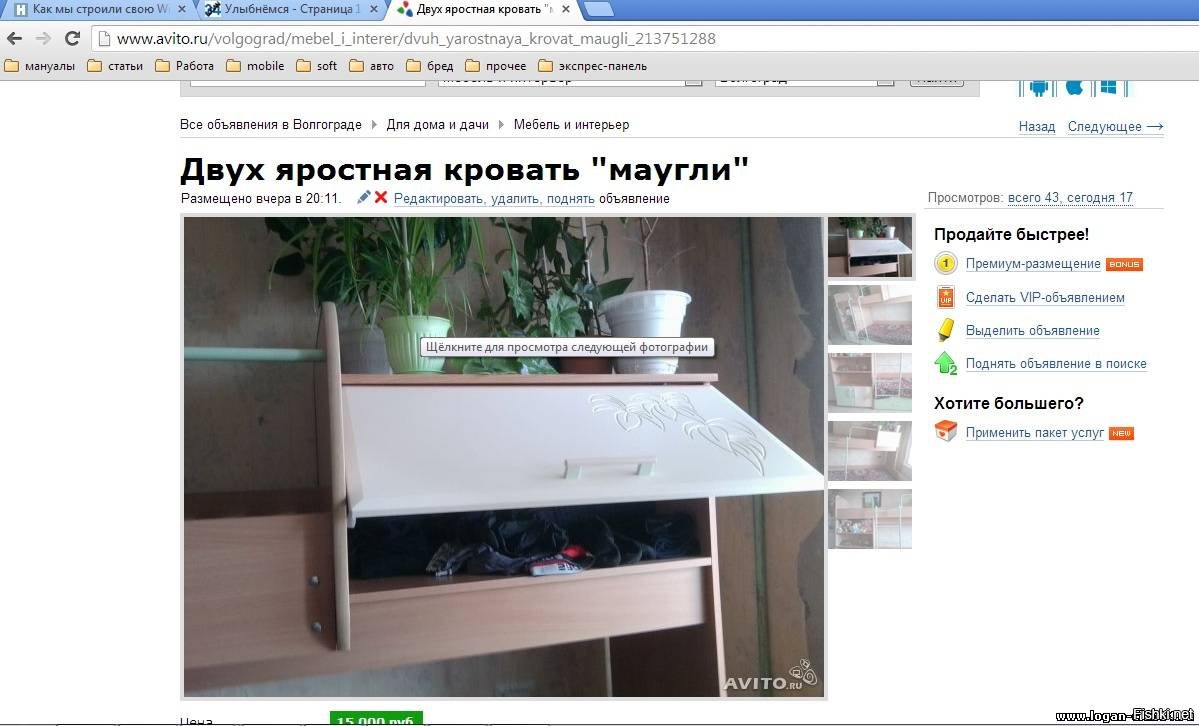Open 'Мебель и интерьер' breadcrumb

coord(571,125)
